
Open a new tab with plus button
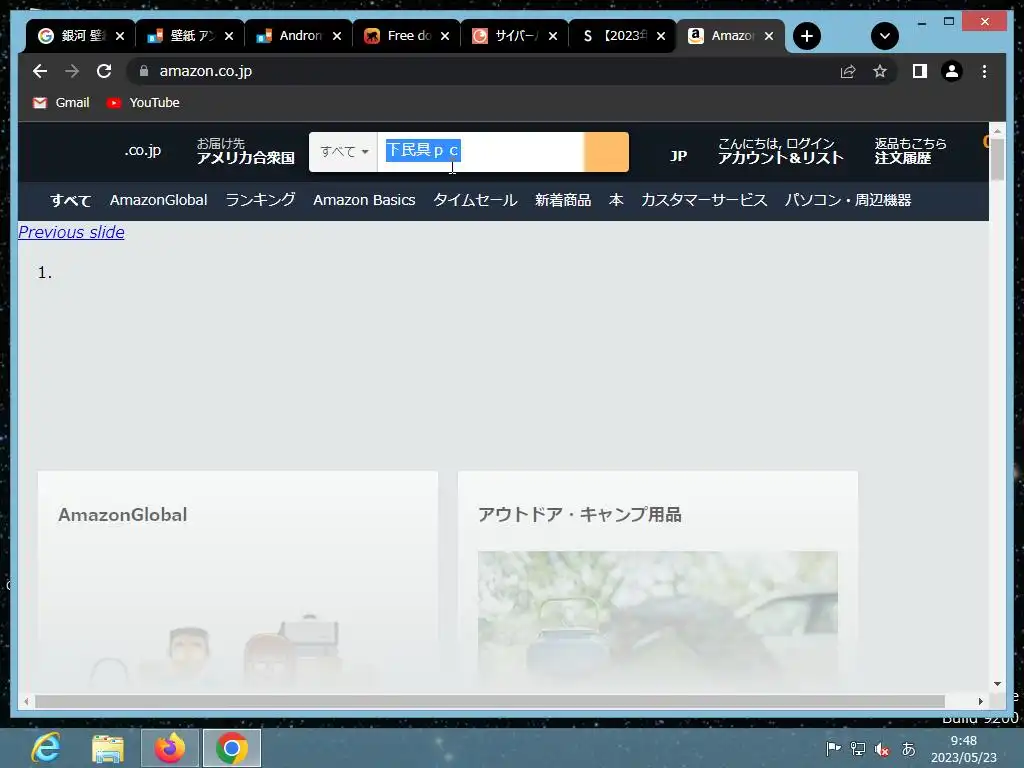pyautogui.click(x=807, y=36)
